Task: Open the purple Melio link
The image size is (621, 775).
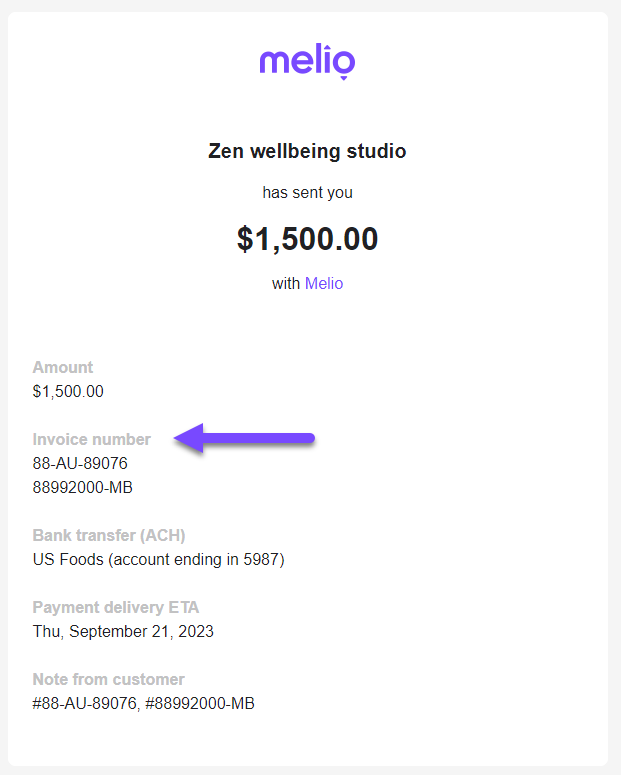Action: [324, 283]
